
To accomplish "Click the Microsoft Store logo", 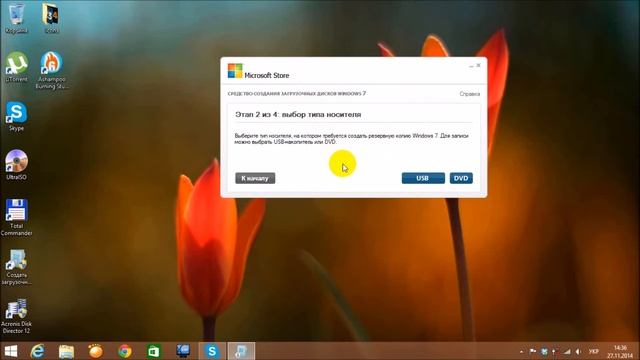I will (x=235, y=71).
